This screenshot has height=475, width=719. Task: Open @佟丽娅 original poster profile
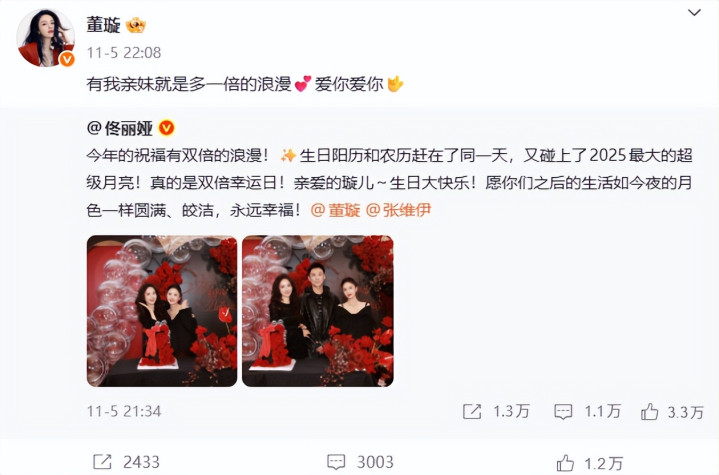click(x=120, y=128)
